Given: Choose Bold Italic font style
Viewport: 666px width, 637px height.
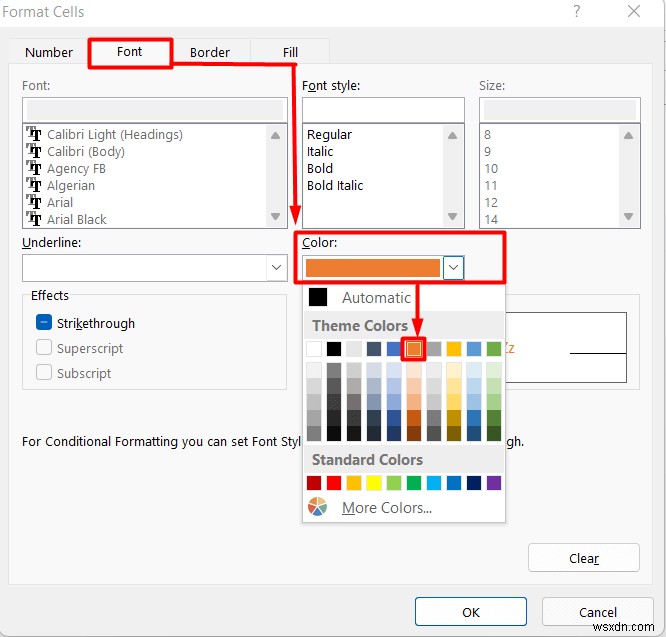Looking at the screenshot, I should [335, 186].
